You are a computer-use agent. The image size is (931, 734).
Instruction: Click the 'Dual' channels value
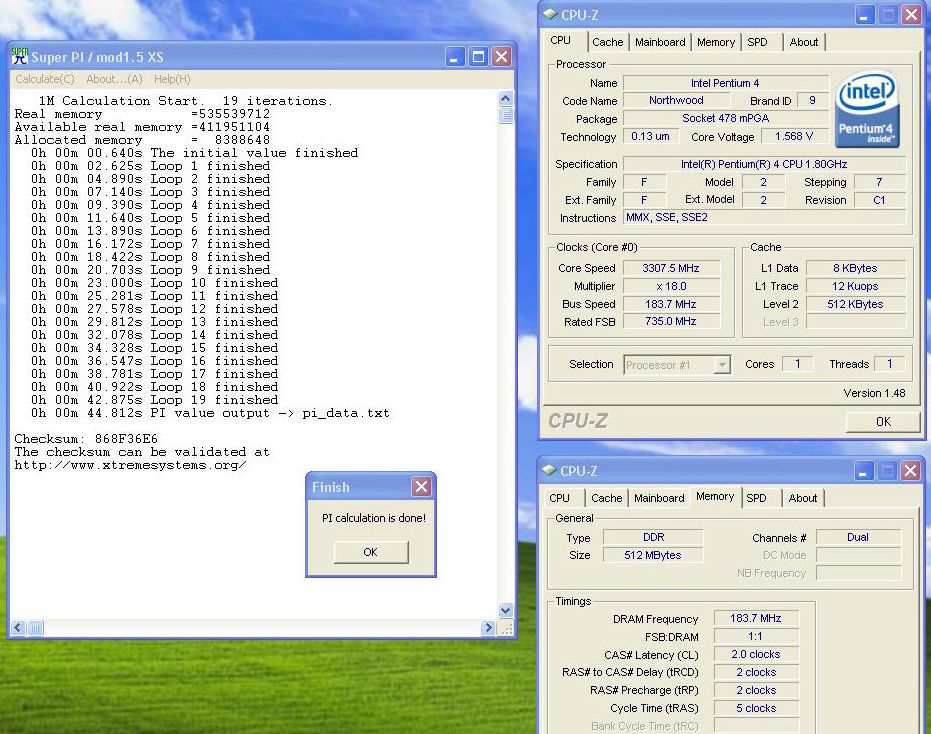point(858,537)
